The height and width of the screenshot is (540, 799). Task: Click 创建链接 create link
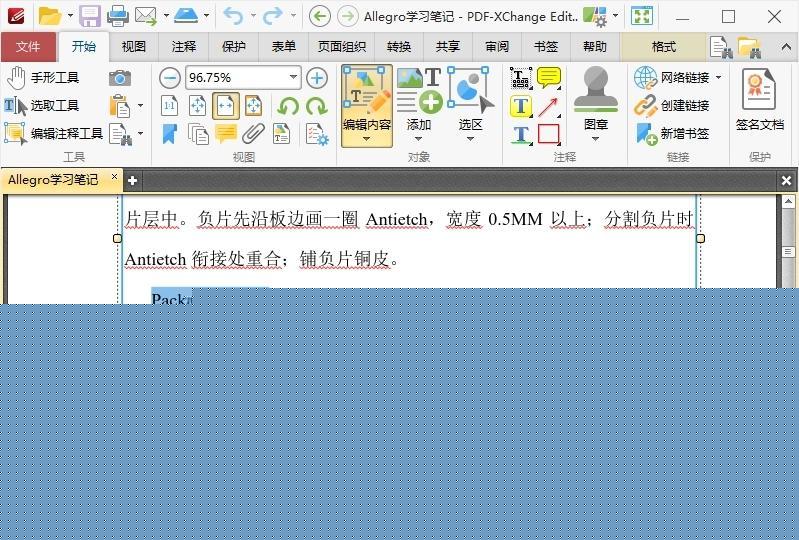click(672, 106)
